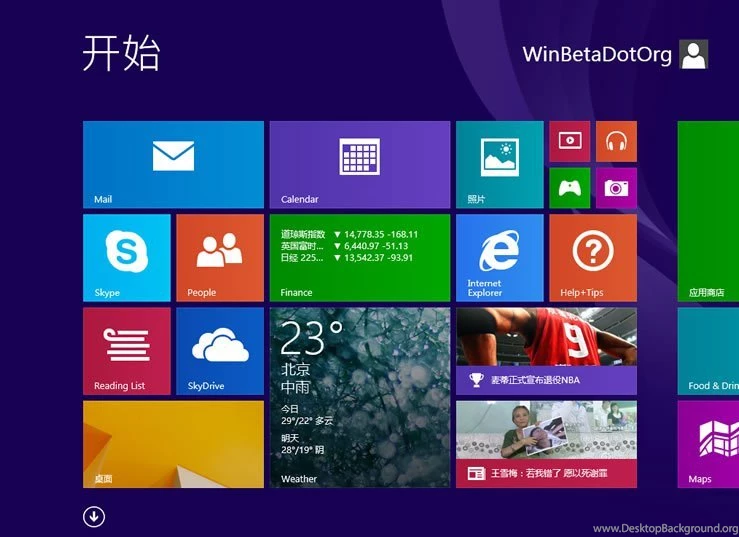The width and height of the screenshot is (739, 537).
Task: Show all apps with the down arrow
Action: tap(94, 516)
